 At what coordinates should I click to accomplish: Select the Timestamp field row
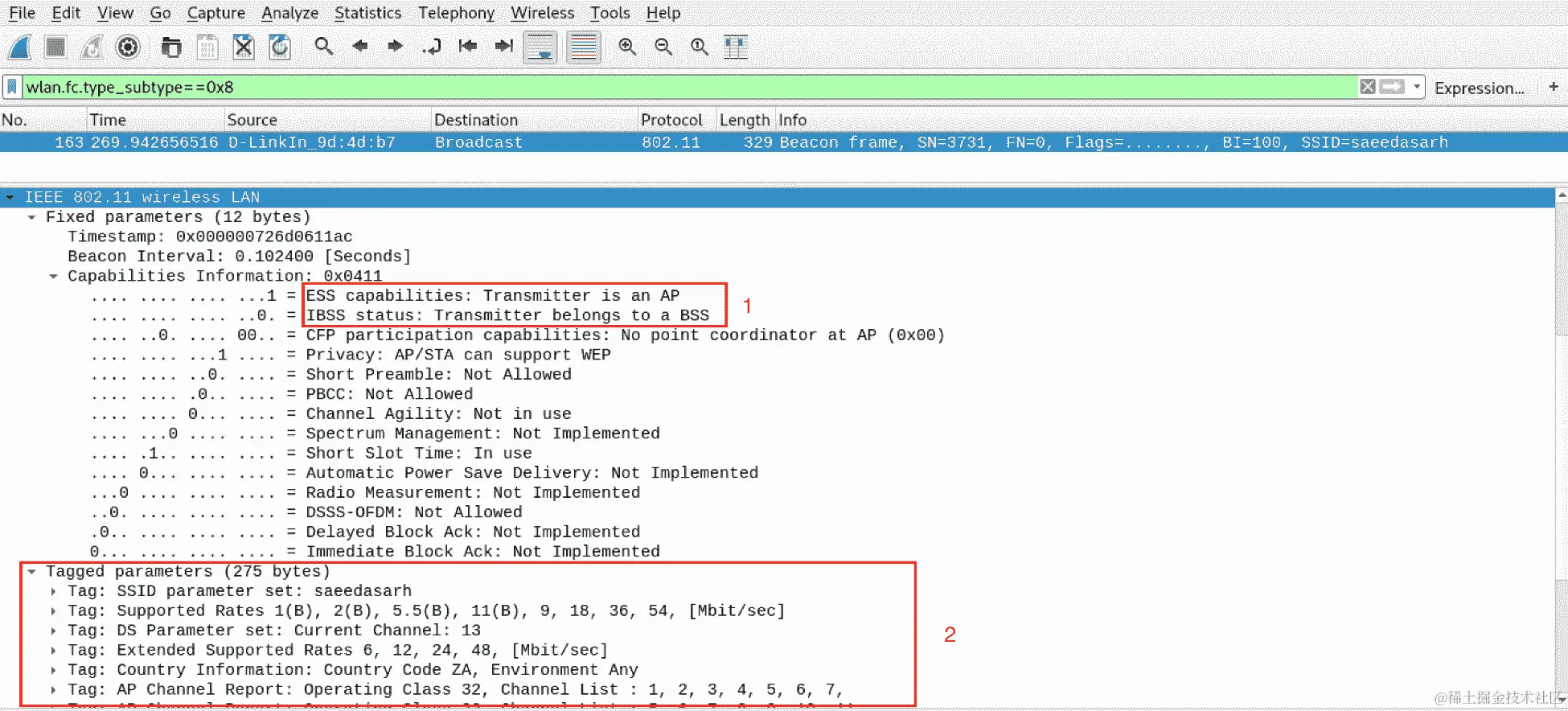(x=777, y=236)
